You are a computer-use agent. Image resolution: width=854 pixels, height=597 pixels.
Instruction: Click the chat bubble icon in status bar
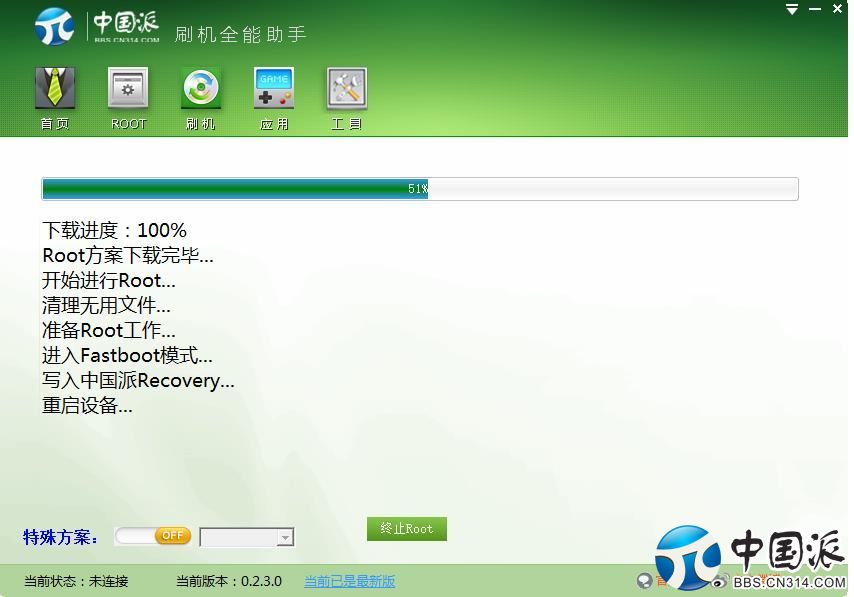pyautogui.click(x=644, y=581)
